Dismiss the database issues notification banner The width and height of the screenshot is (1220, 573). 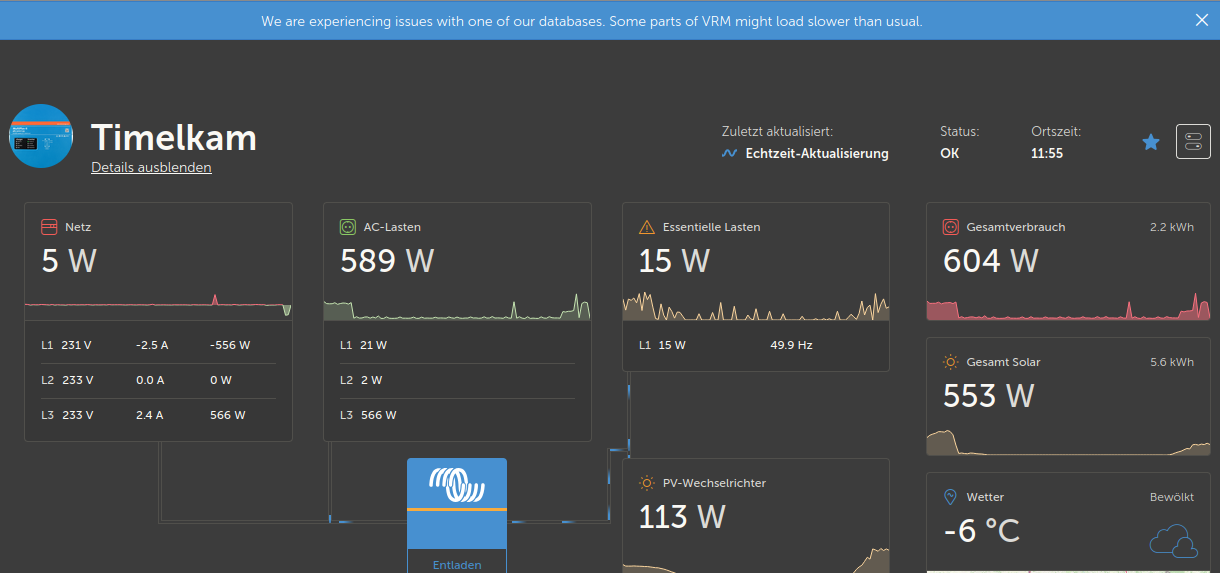tap(1201, 20)
